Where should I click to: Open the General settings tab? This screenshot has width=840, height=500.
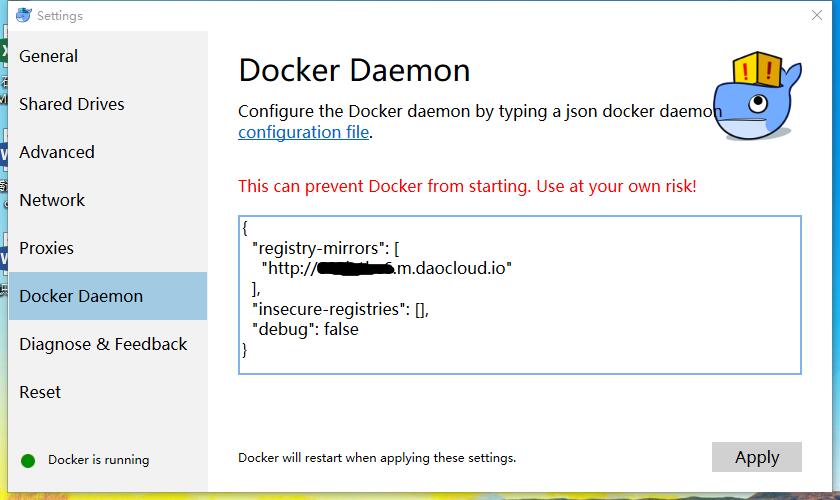coord(108,56)
